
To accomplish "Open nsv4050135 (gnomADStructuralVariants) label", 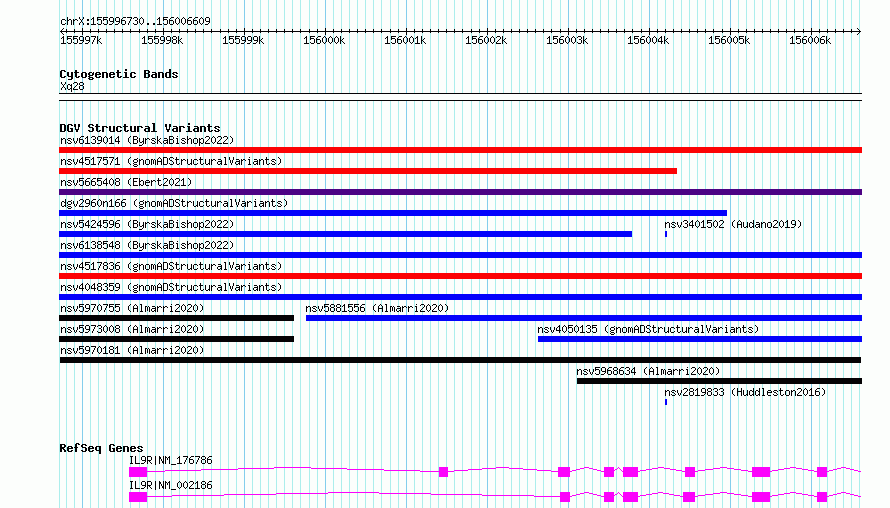I will (648, 329).
